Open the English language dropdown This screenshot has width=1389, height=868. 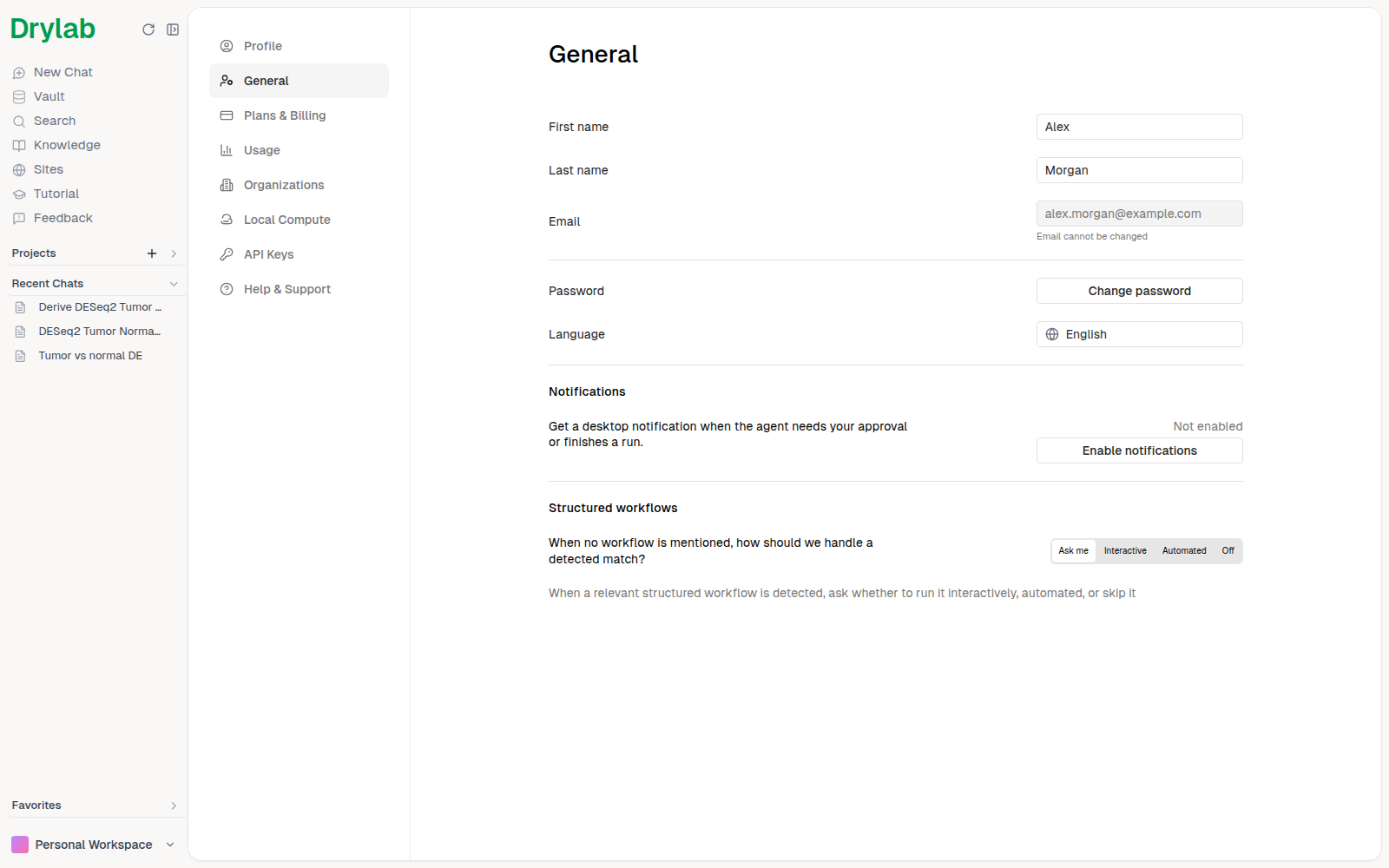(x=1139, y=334)
